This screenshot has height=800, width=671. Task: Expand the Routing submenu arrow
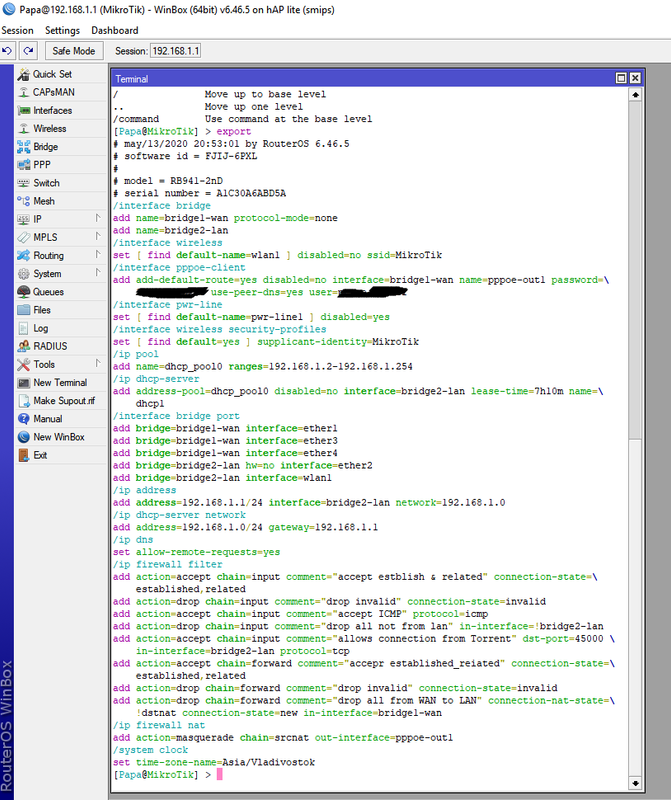point(98,255)
